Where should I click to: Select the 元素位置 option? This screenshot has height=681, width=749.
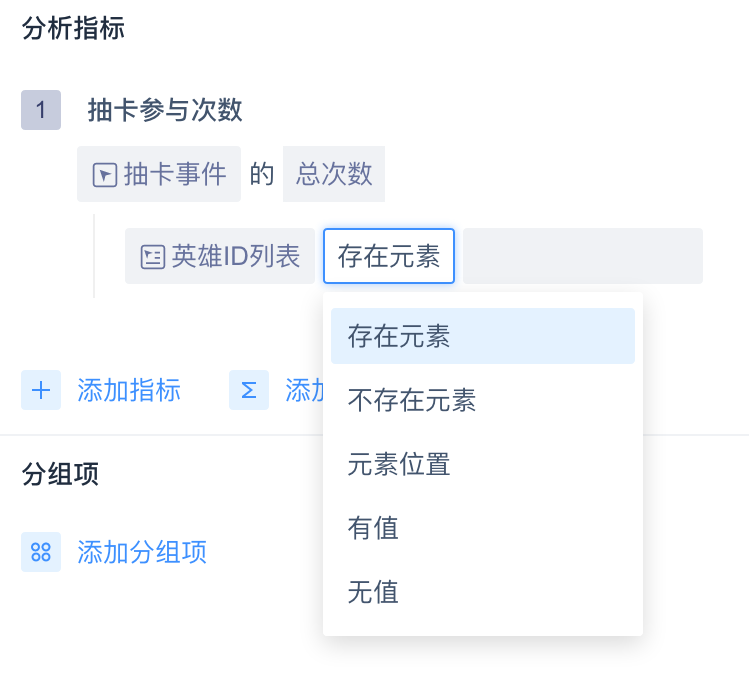coord(399,465)
